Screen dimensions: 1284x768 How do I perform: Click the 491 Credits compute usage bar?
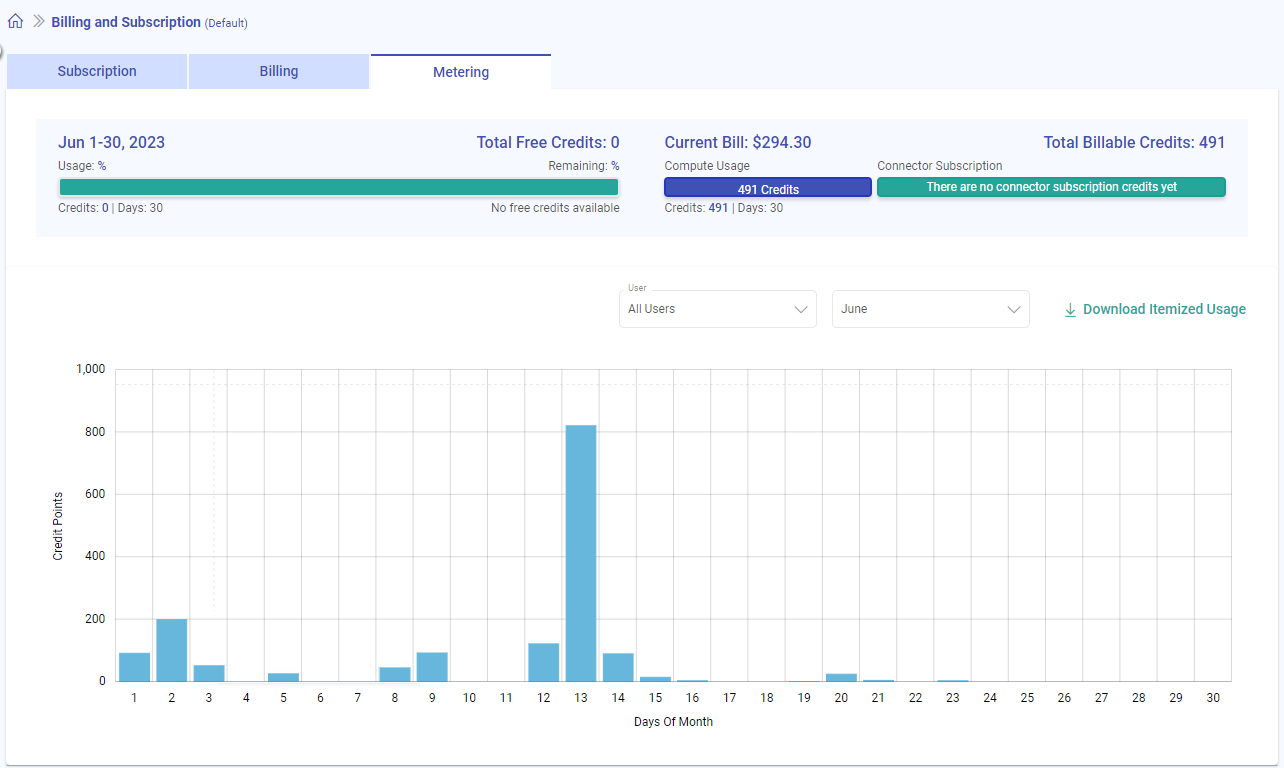(768, 188)
